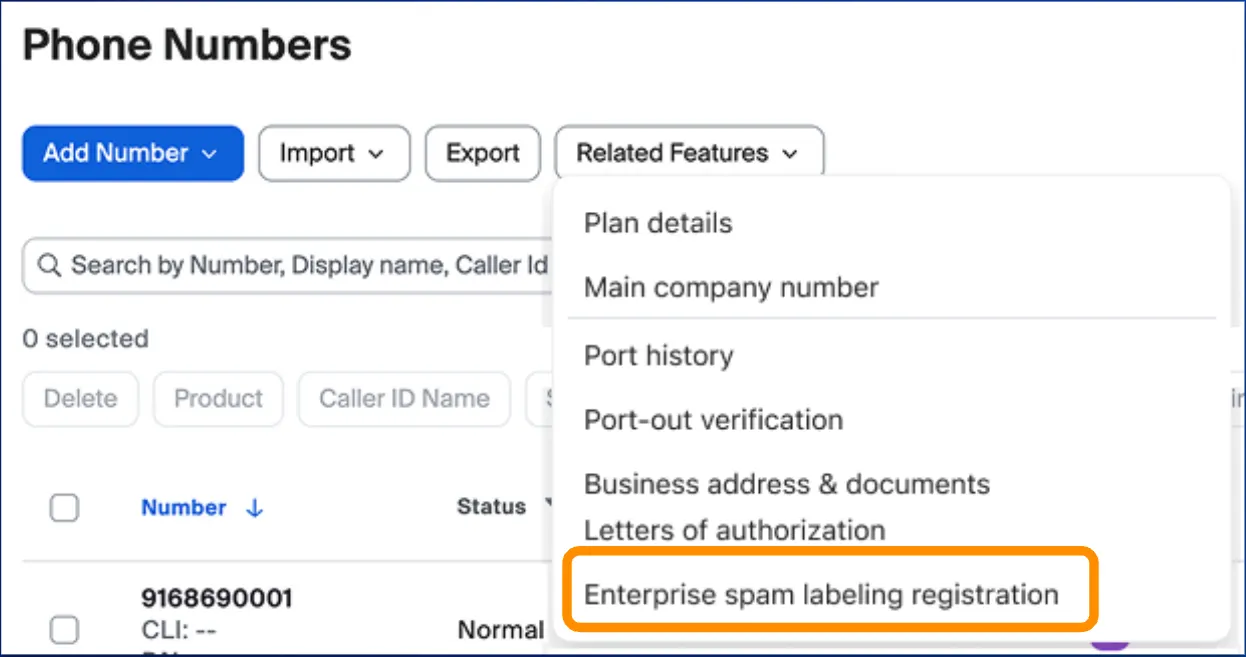Click the search magnifier icon
Viewport: 1246px width, 657px height.
pos(50,265)
